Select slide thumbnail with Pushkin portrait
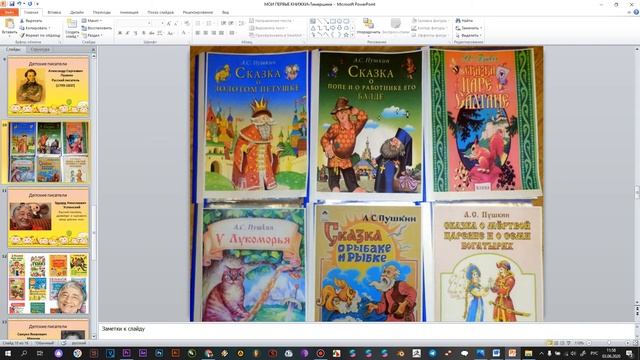 48,86
